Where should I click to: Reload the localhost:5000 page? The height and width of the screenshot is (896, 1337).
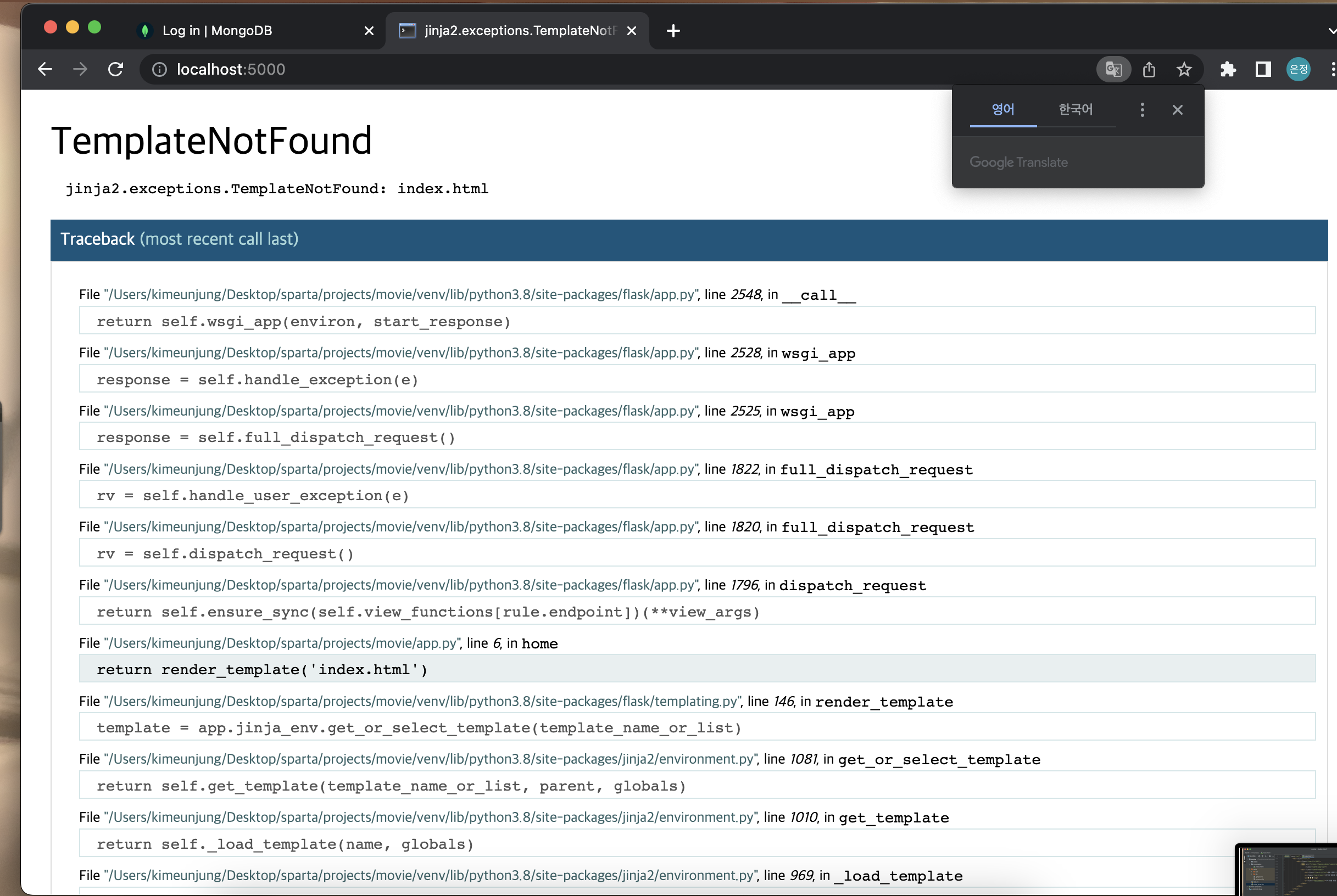115,69
